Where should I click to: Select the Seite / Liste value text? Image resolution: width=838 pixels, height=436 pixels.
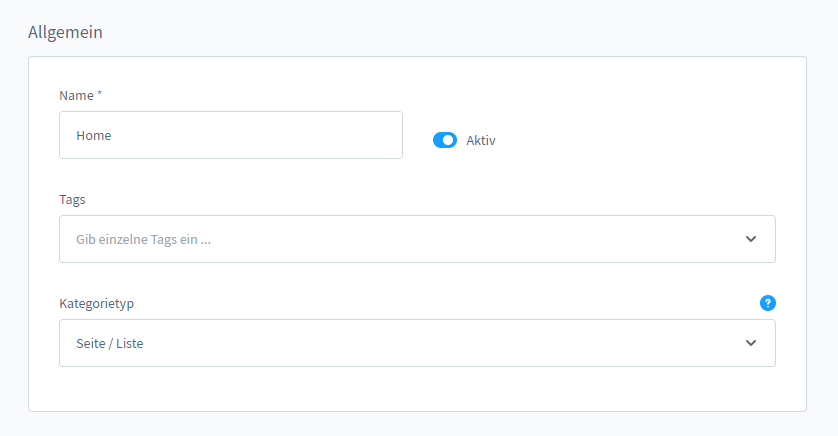pos(110,343)
